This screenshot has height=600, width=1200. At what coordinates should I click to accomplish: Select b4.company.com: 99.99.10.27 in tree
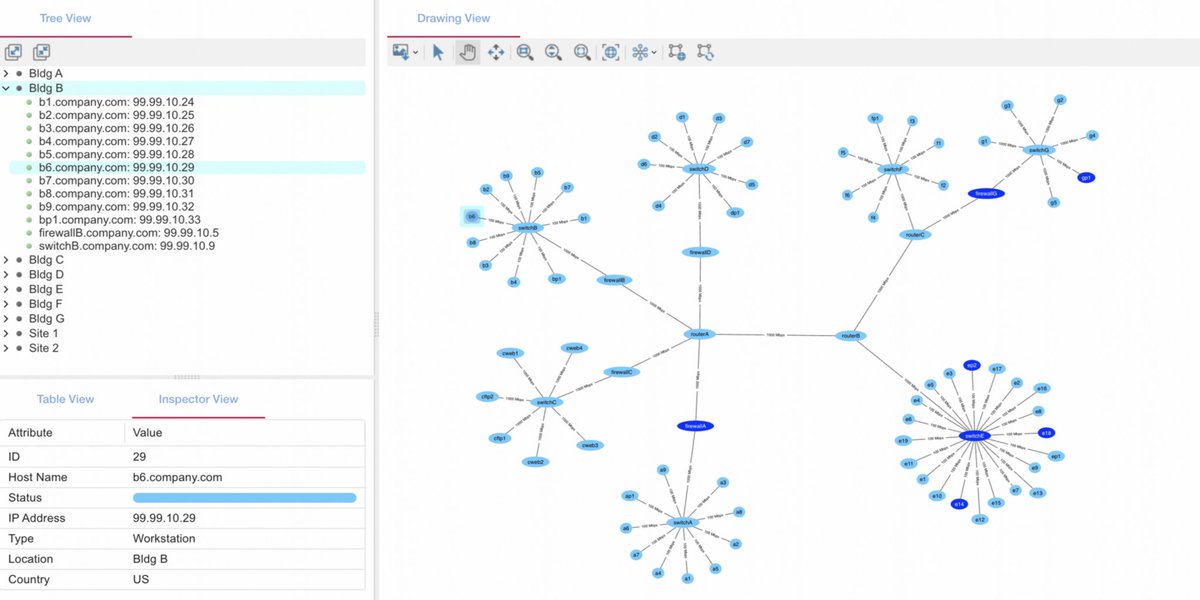(116, 141)
